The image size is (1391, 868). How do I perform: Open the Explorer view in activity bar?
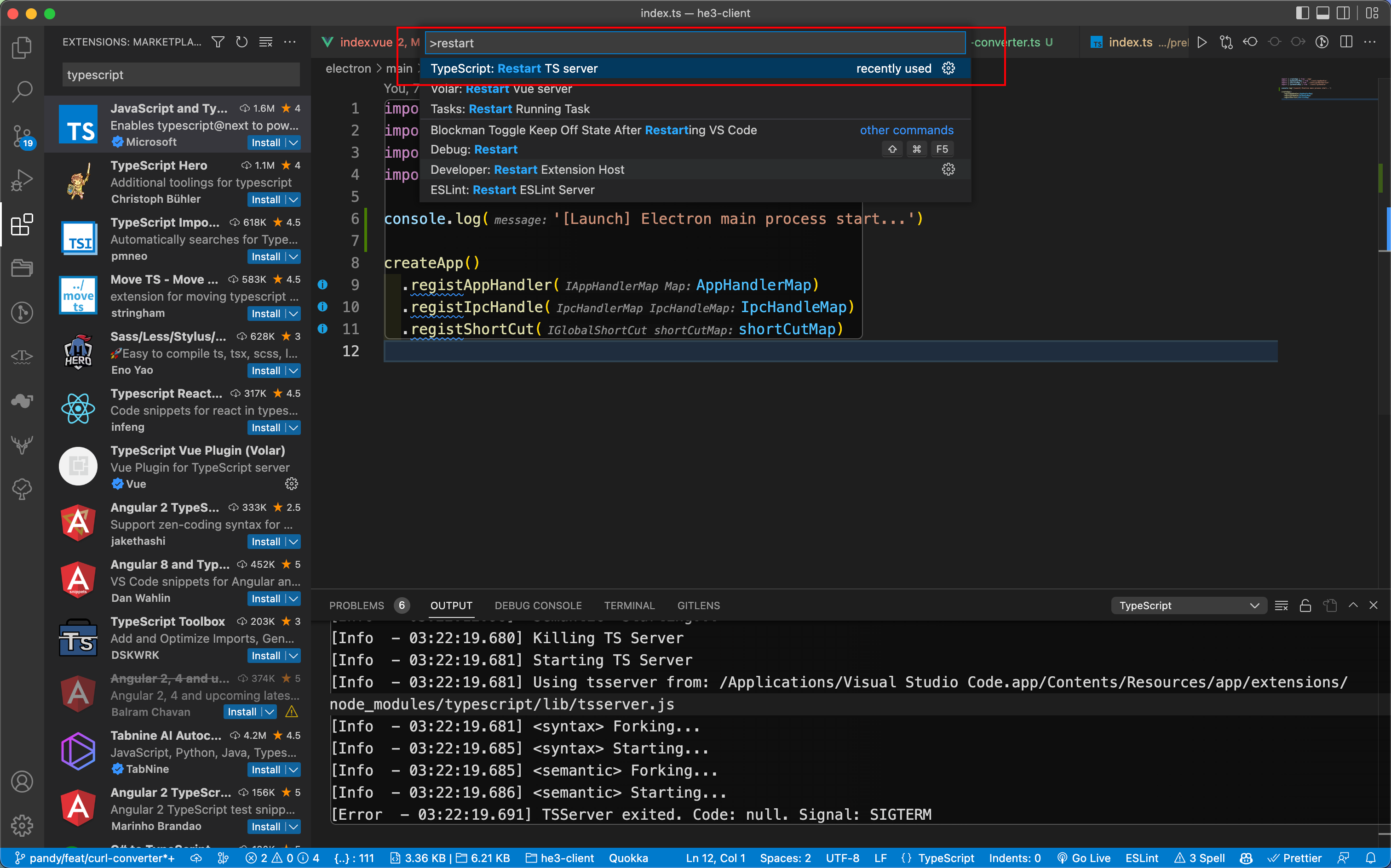pyautogui.click(x=22, y=47)
